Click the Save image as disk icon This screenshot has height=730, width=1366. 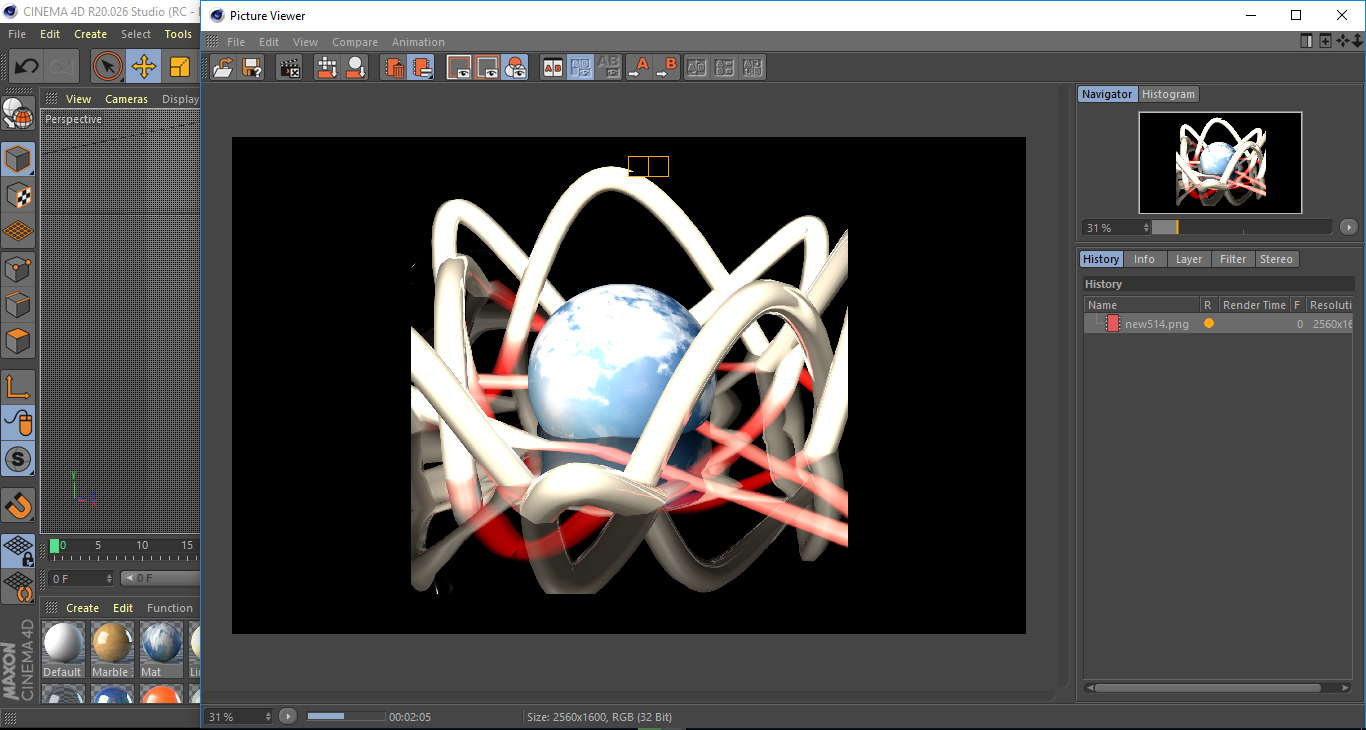click(x=252, y=68)
